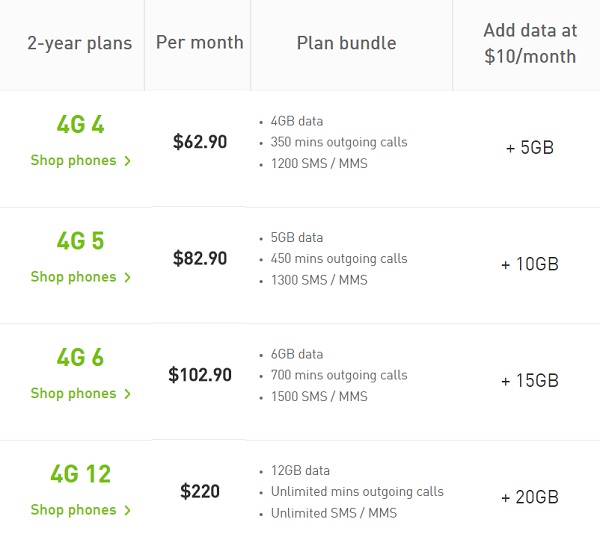Follow Shop phones link under 4G 6

tap(73, 394)
